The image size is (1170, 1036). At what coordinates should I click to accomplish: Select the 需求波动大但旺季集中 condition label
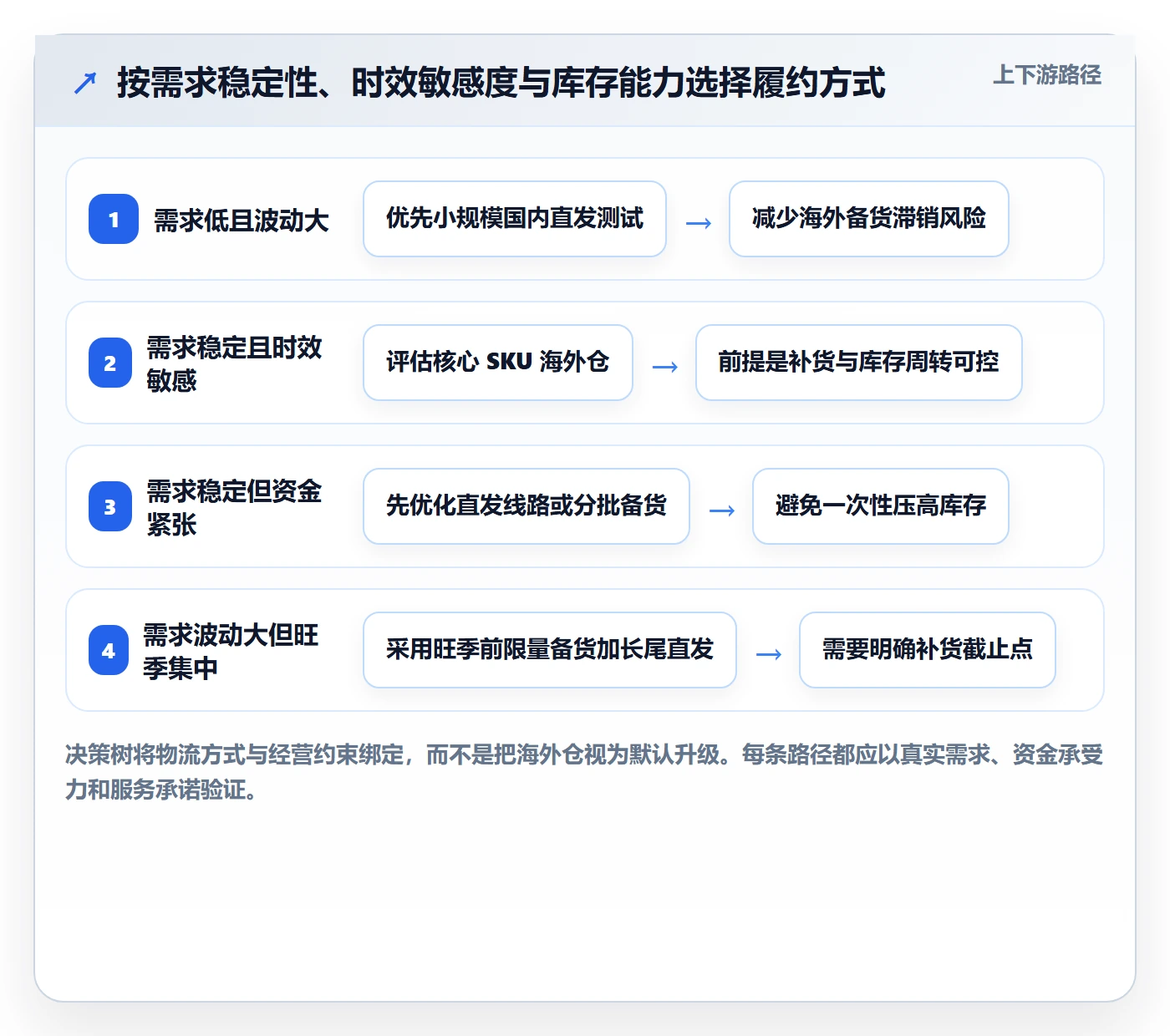(x=231, y=651)
